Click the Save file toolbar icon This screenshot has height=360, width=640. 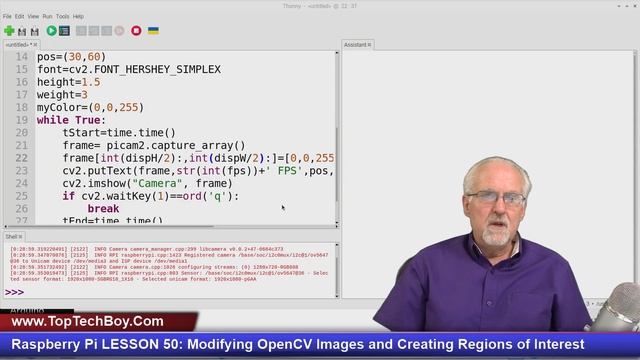tap(35, 31)
